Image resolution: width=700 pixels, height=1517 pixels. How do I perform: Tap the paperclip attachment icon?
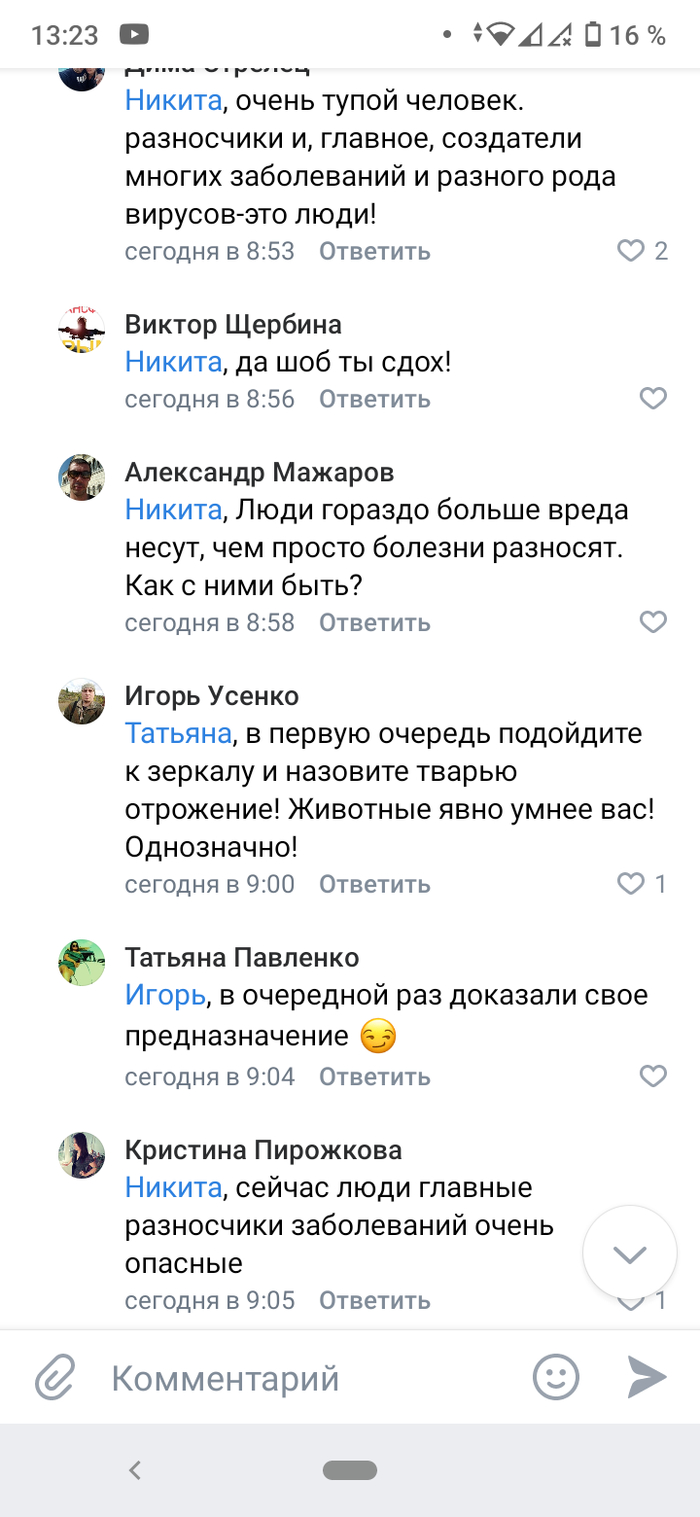[56, 1378]
